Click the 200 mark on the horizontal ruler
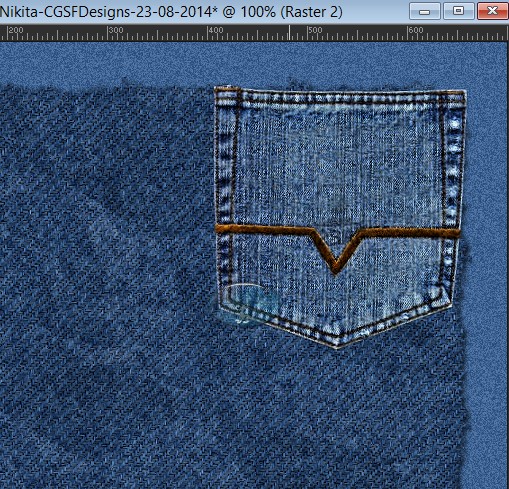 point(16,30)
